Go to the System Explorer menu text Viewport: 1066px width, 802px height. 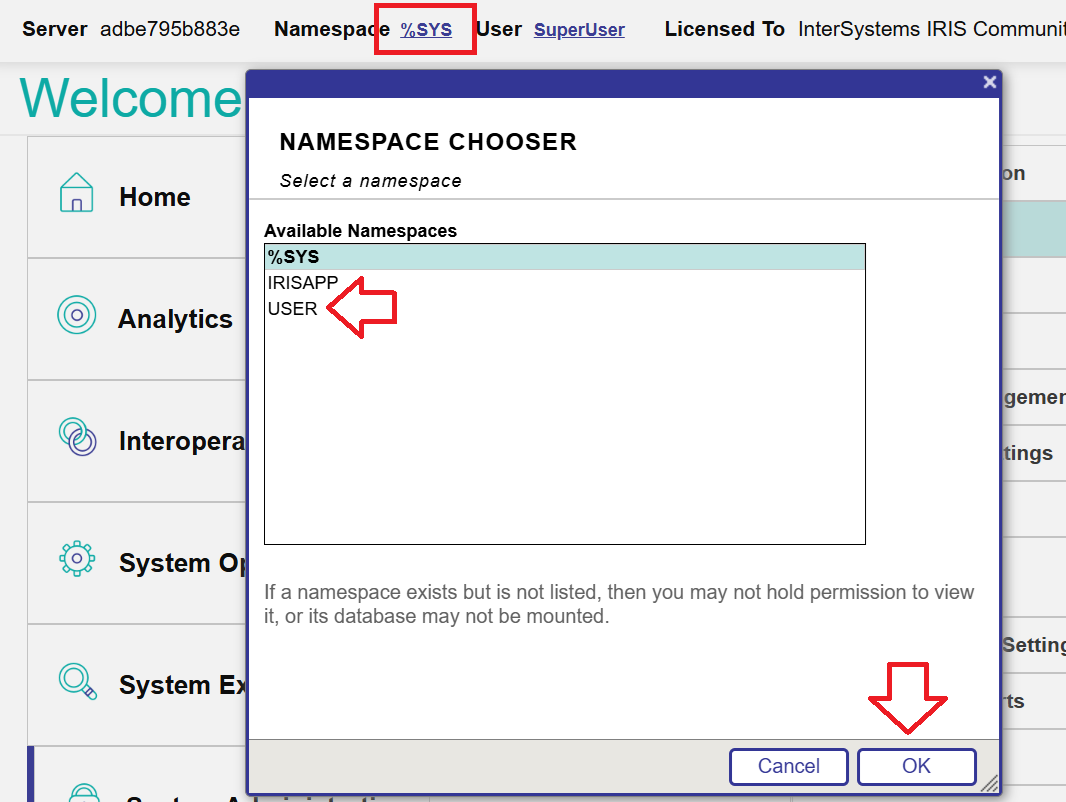(182, 685)
